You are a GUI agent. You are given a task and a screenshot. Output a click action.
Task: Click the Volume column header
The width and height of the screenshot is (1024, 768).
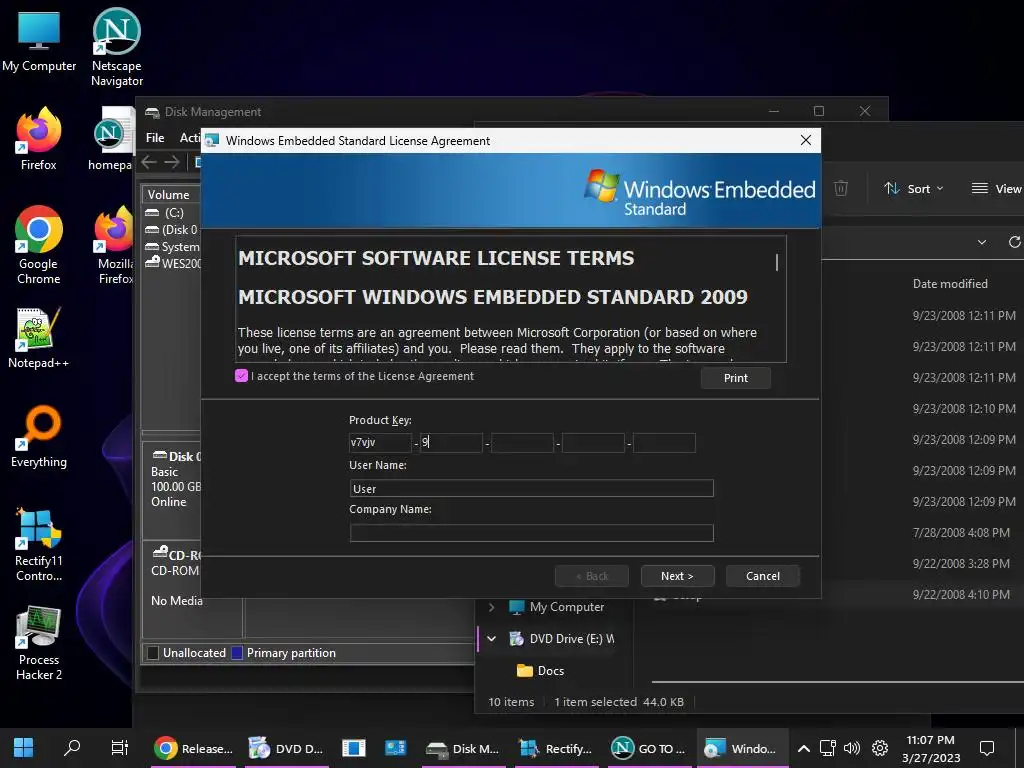pos(171,195)
